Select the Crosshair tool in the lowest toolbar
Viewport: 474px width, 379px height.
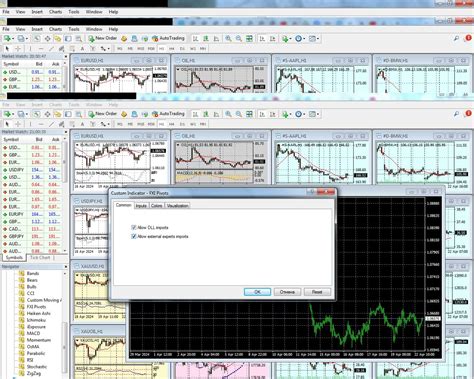coord(18,124)
